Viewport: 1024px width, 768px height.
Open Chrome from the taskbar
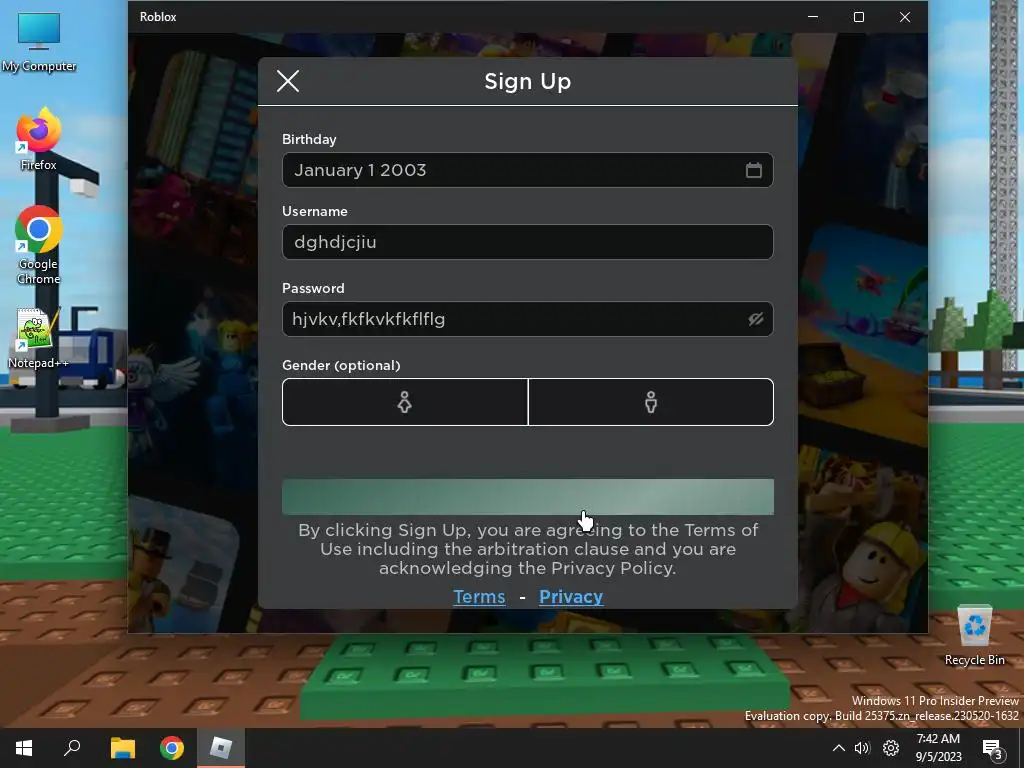(x=172, y=748)
